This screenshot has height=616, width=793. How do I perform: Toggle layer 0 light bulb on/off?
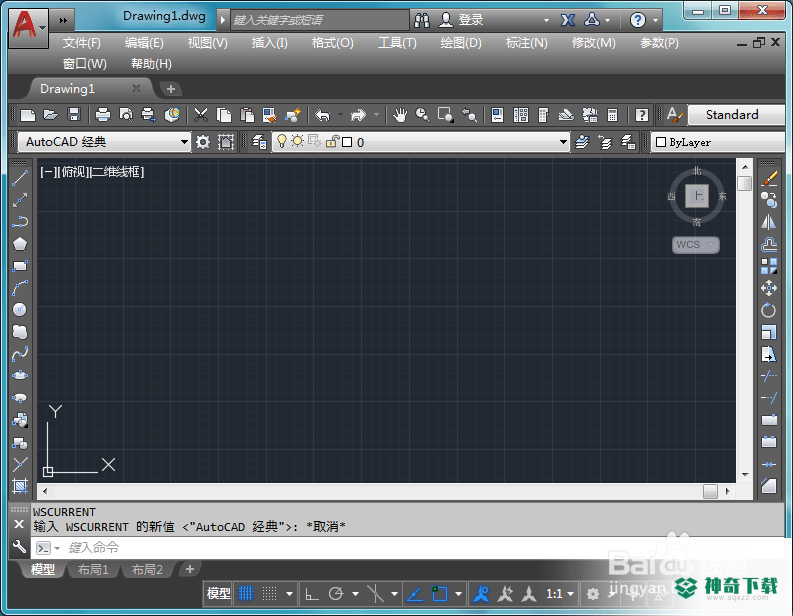282,141
